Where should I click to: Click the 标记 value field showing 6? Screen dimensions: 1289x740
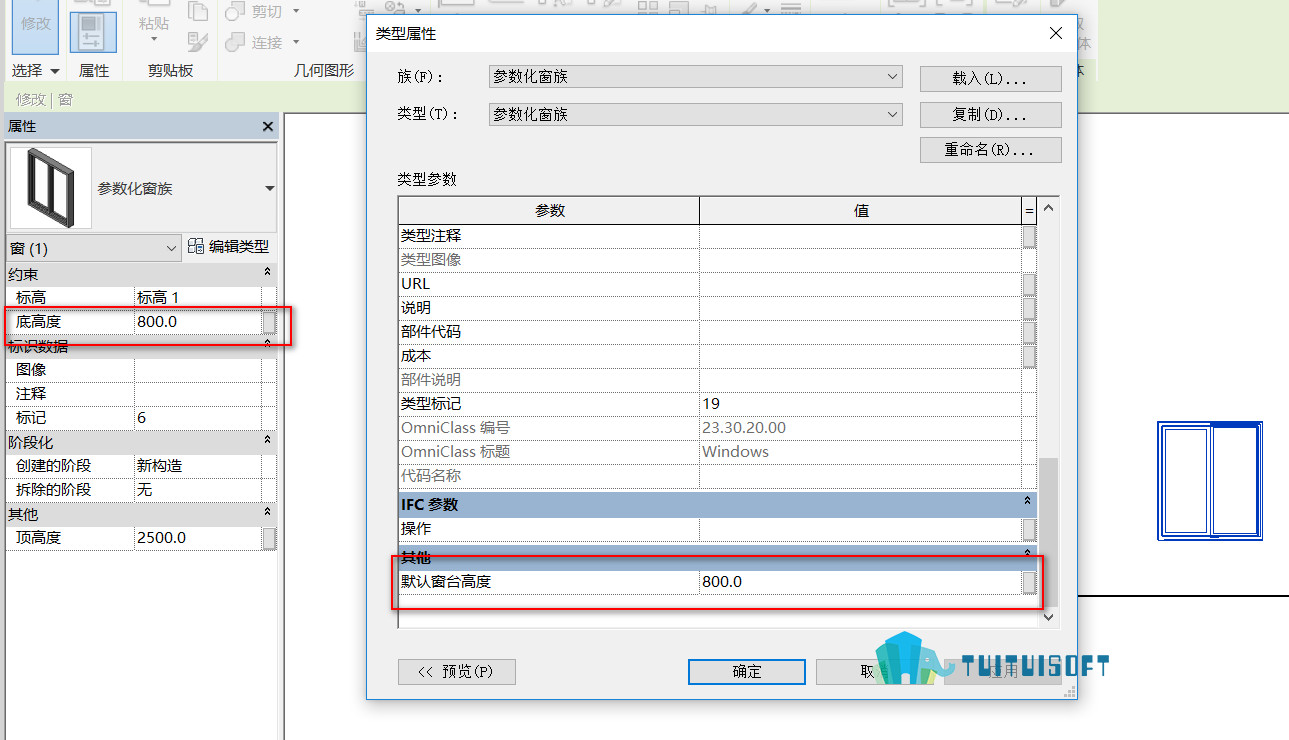(x=198, y=418)
